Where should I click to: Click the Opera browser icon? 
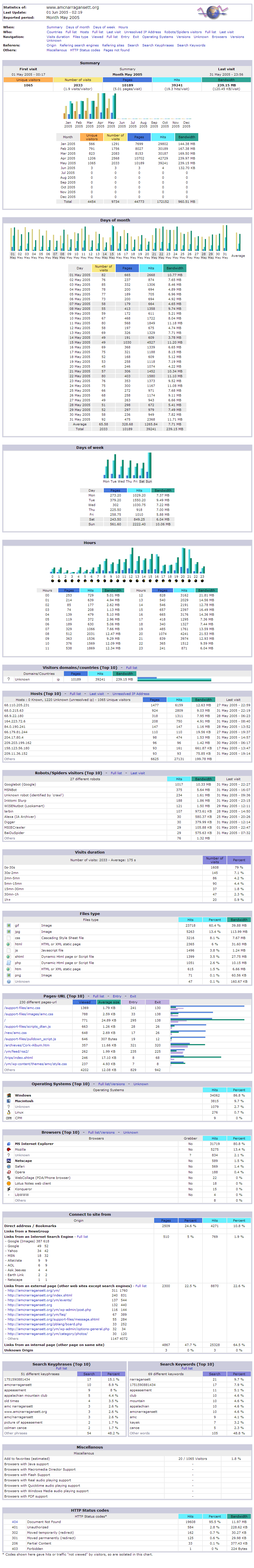coord(8,1172)
